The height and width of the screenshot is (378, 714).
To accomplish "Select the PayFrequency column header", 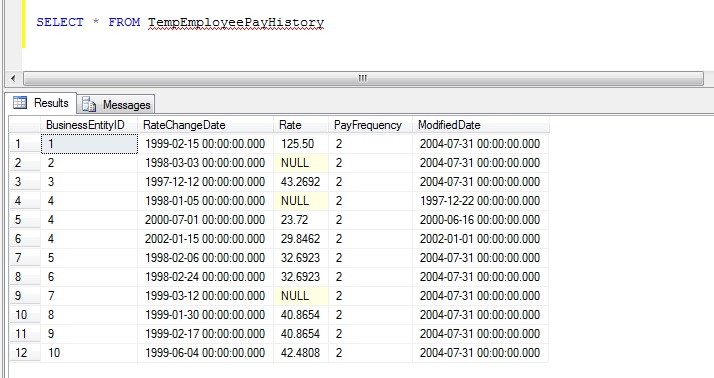I will (x=370, y=125).
